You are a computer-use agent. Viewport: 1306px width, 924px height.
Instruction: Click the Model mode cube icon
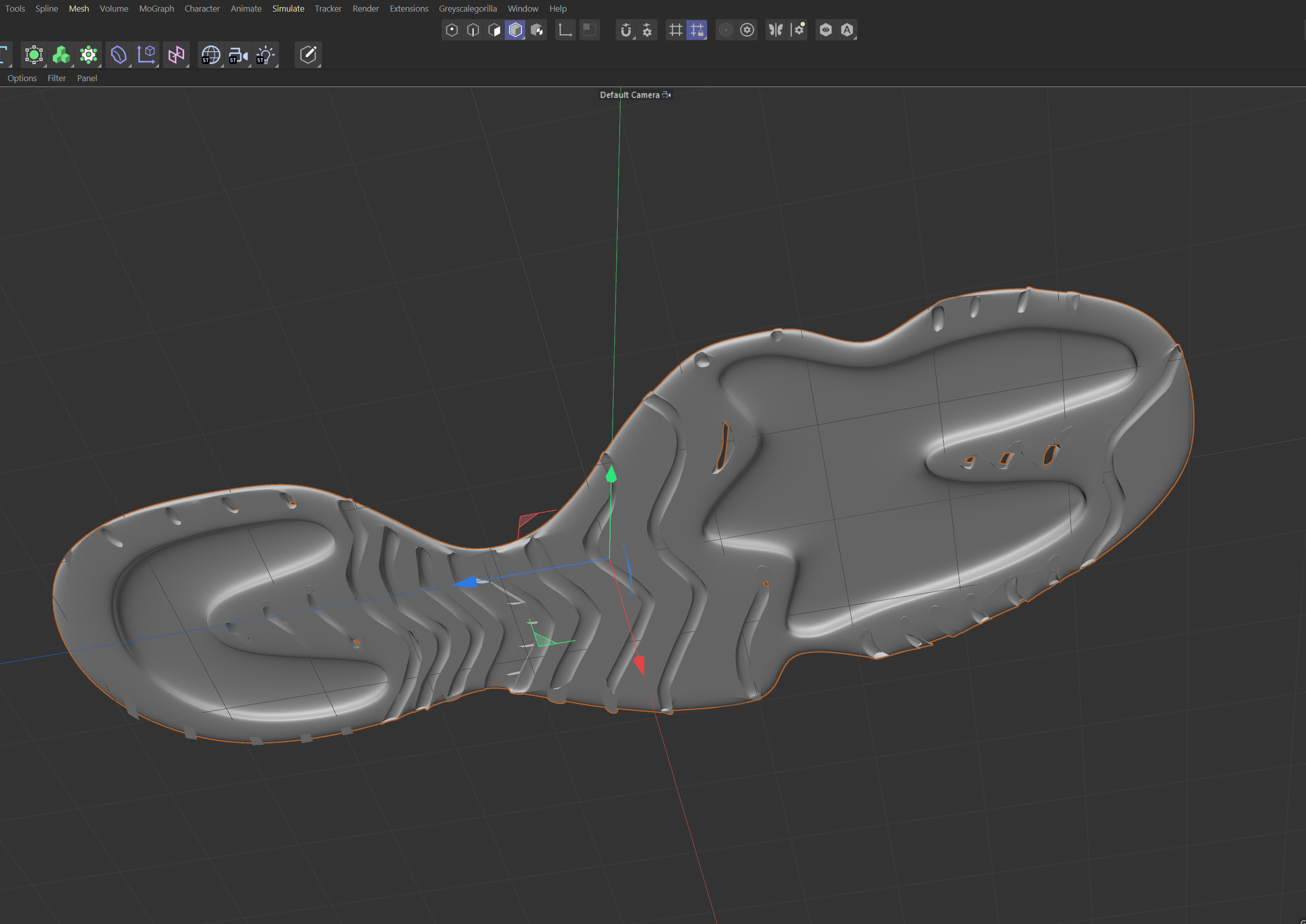[515, 30]
